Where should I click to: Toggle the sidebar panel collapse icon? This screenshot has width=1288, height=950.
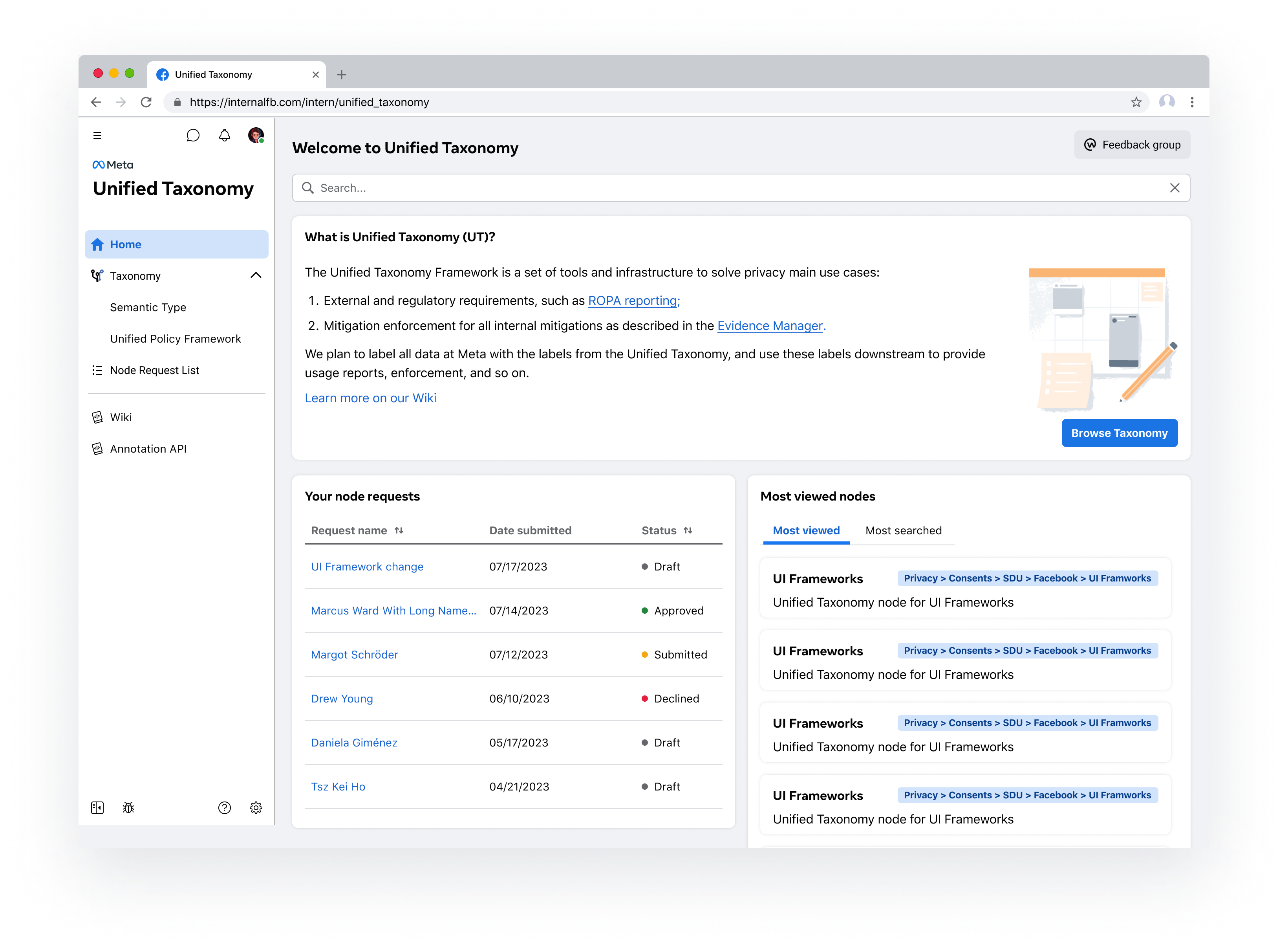(97, 808)
